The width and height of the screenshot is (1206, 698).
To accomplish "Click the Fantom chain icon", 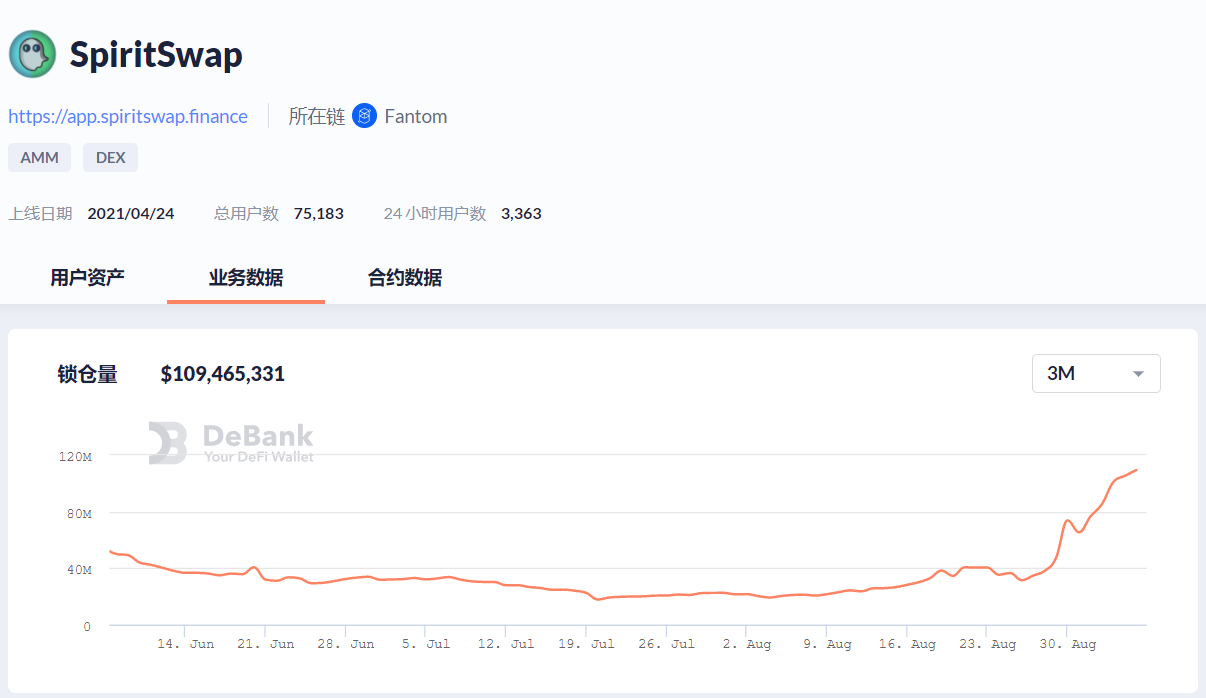I will tap(364, 116).
